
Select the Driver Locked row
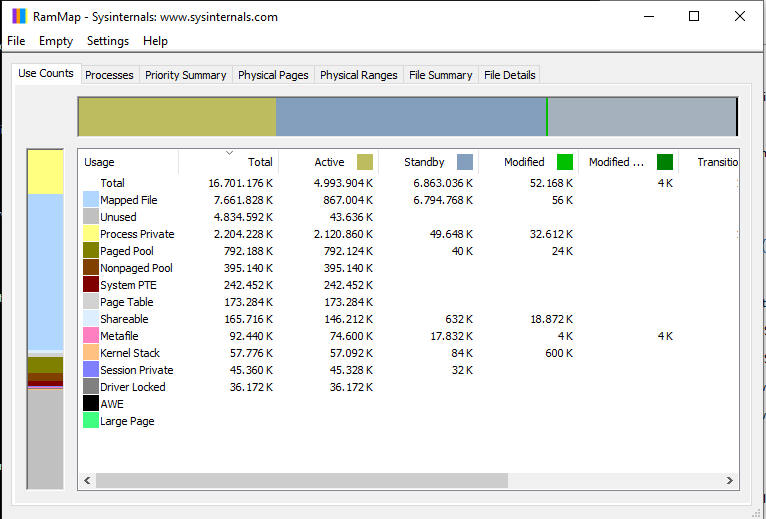(x=408, y=387)
